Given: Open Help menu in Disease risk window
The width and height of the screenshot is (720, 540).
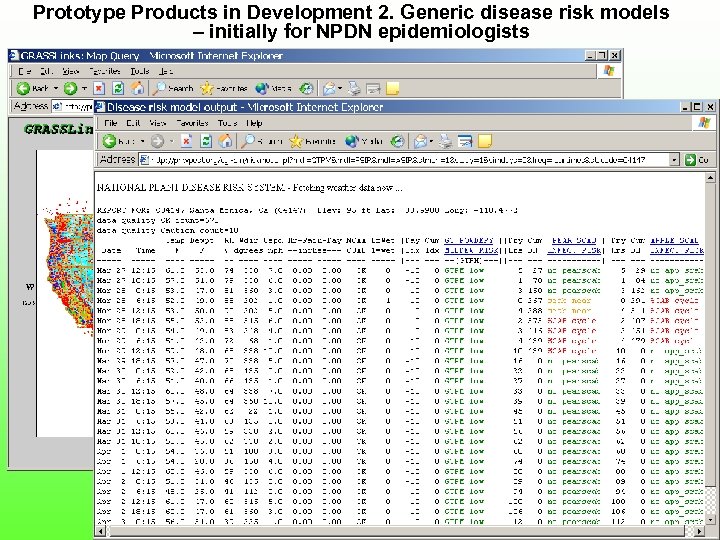Looking at the screenshot, I should coord(254,123).
